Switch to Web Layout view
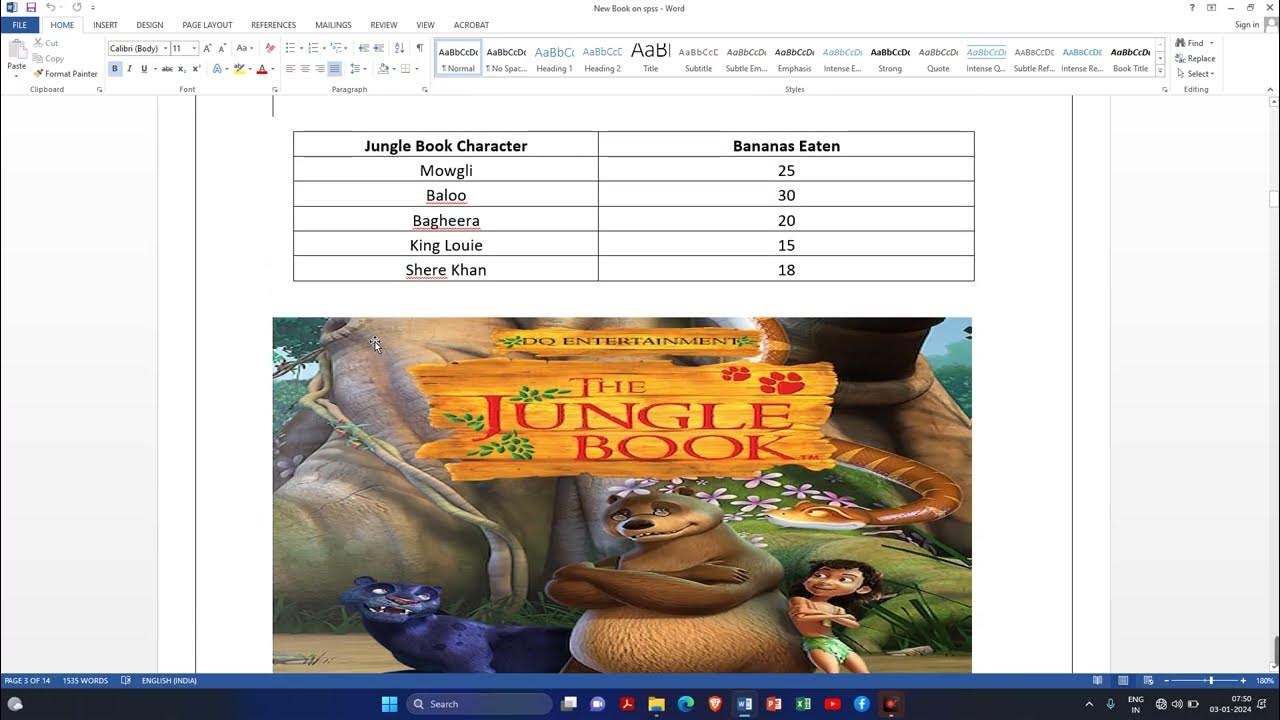Screen dimensions: 1280x720 tap(1147, 681)
